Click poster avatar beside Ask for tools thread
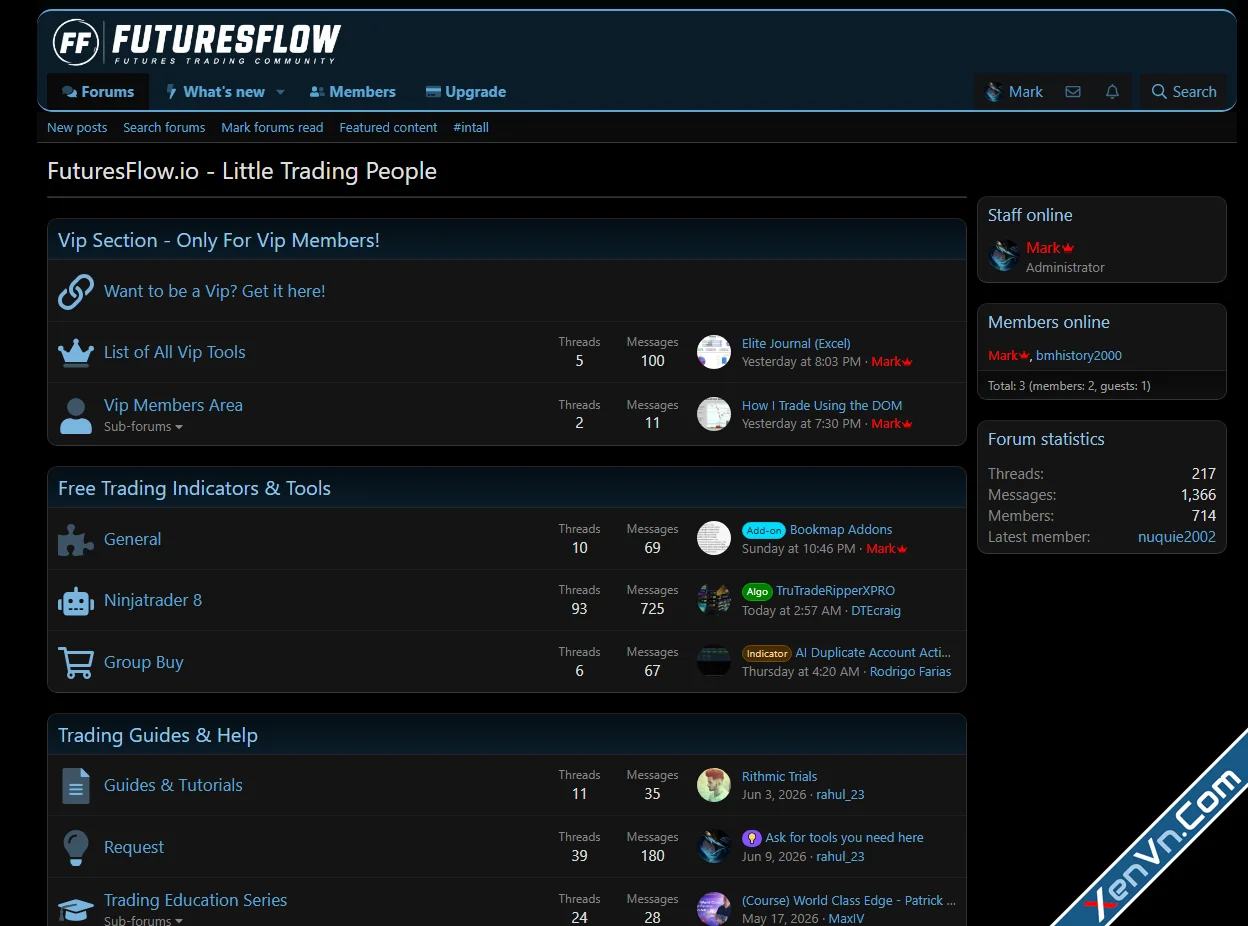The height and width of the screenshot is (926, 1248). (x=714, y=847)
